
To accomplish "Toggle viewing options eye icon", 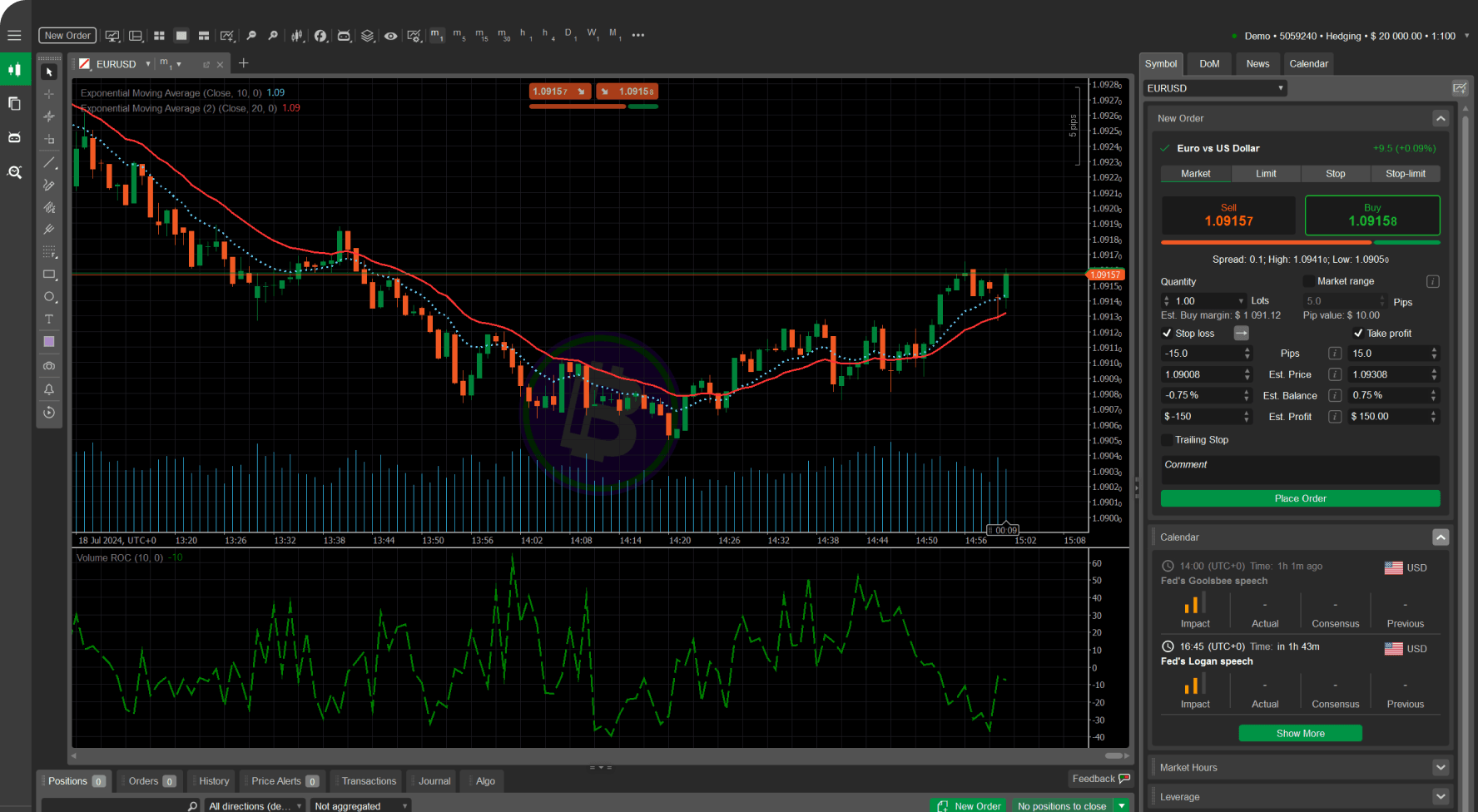I will point(390,36).
